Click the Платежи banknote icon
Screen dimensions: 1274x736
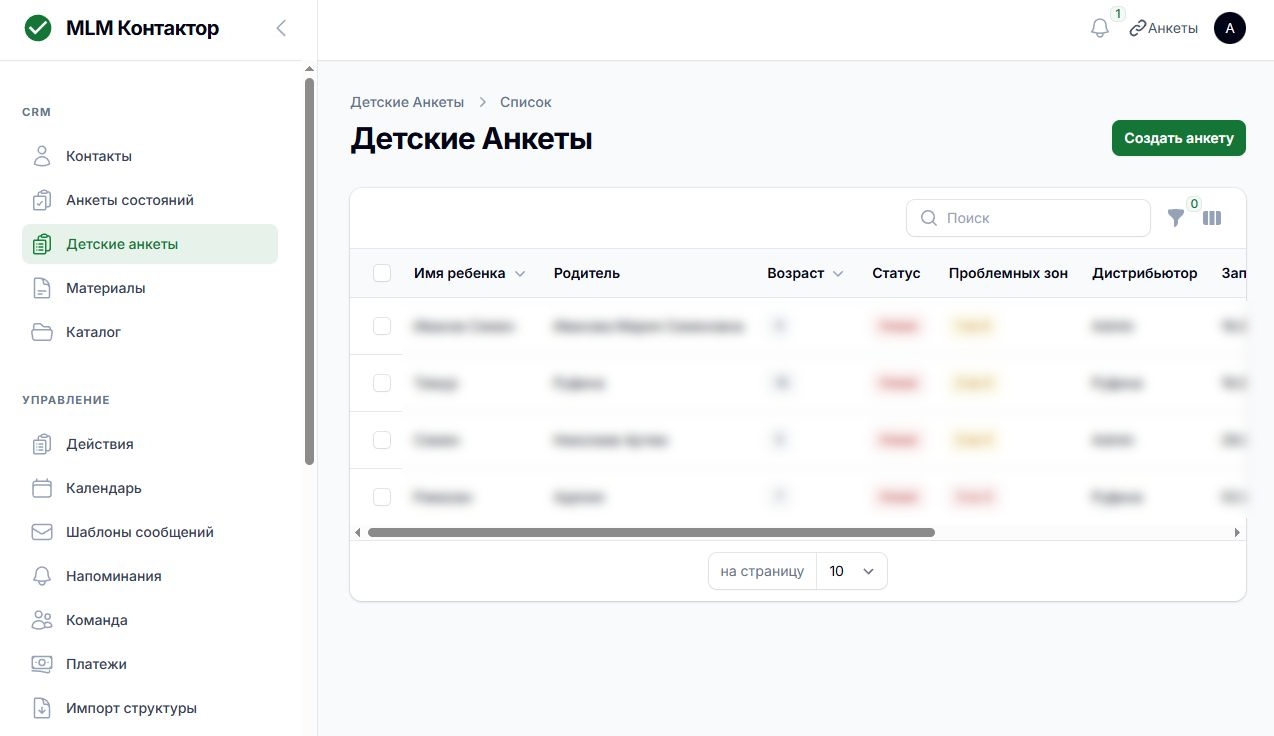(x=41, y=664)
